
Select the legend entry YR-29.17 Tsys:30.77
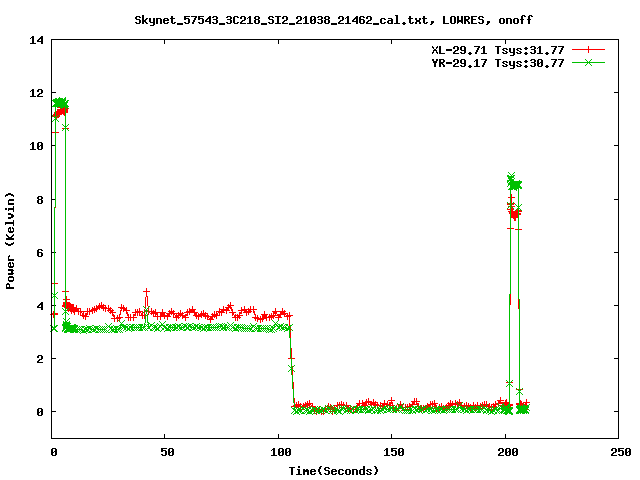pyautogui.click(x=498, y=63)
